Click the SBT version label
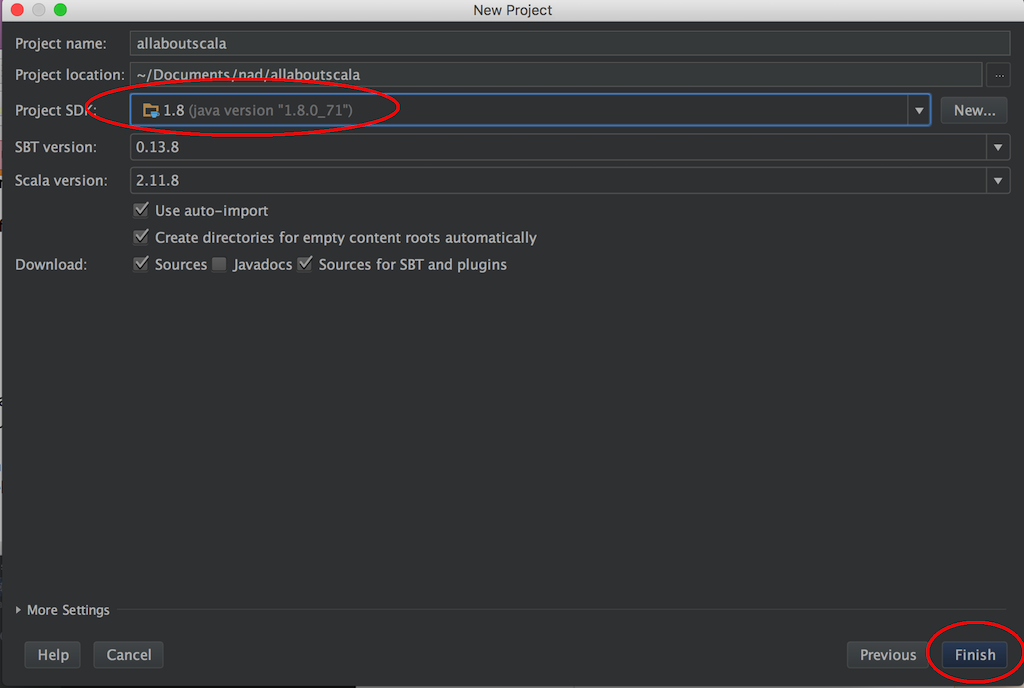This screenshot has height=688, width=1024. [56, 147]
